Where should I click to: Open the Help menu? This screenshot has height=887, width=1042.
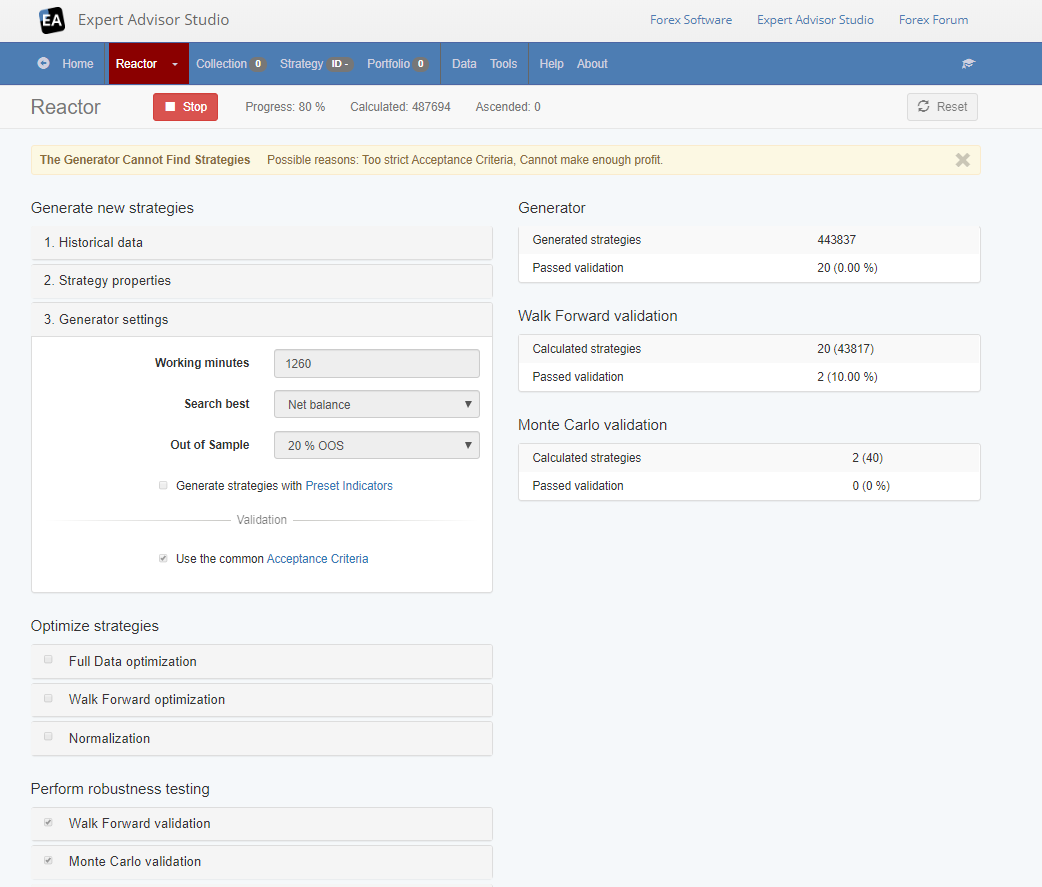point(551,64)
